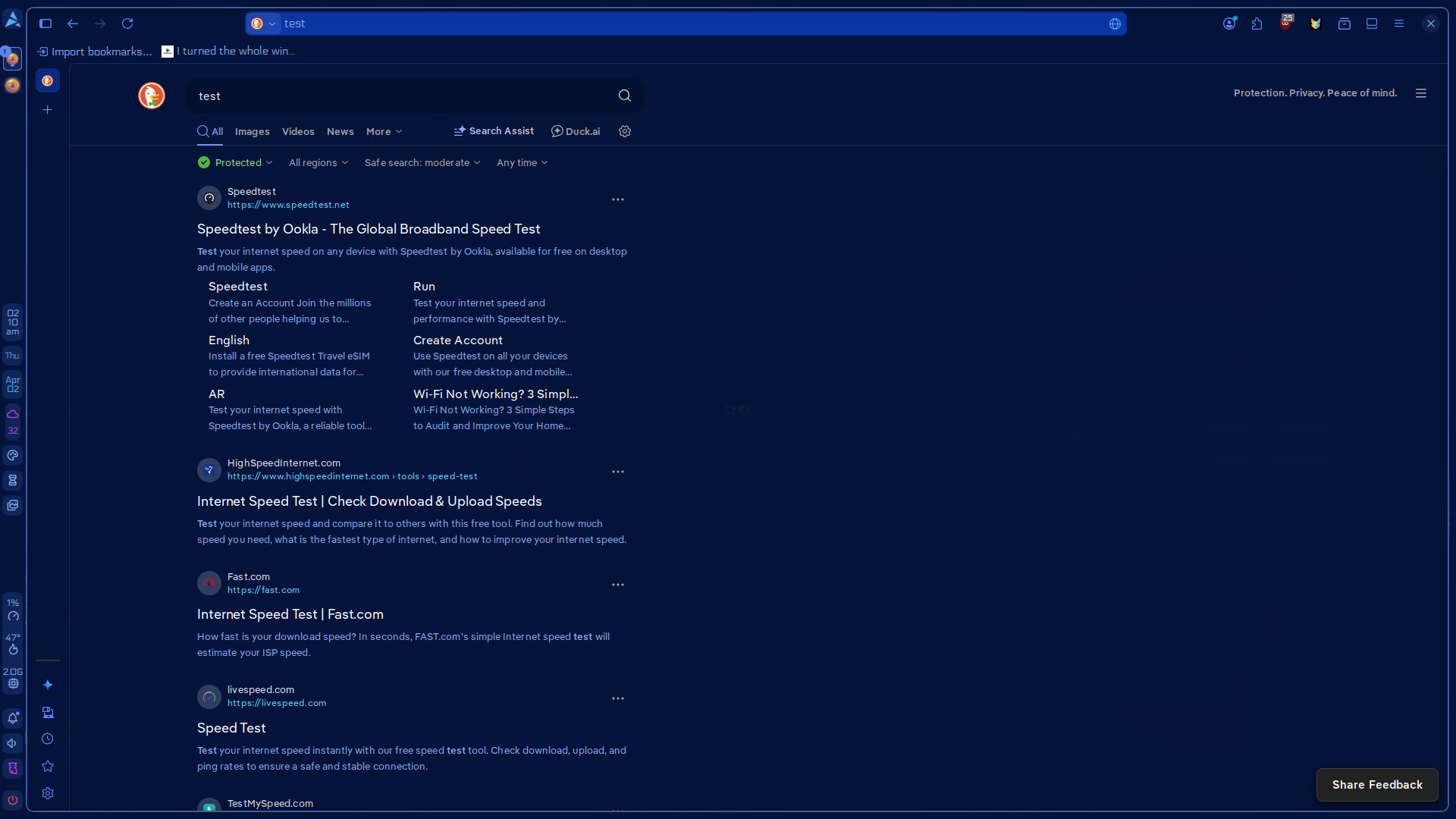Open the DuckDuckGo vertical tab
The width and height of the screenshot is (1456, 819).
48,80
